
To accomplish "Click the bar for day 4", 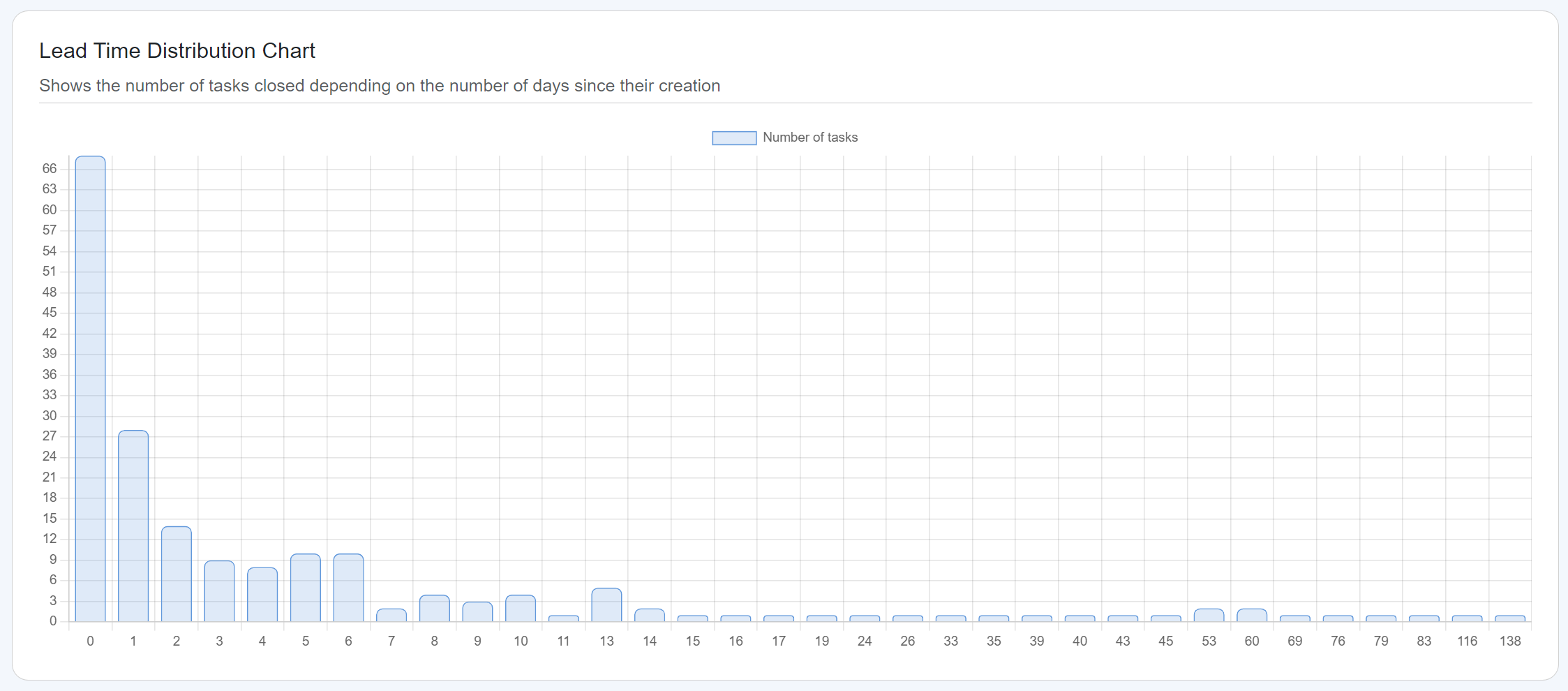I will click(x=262, y=594).
